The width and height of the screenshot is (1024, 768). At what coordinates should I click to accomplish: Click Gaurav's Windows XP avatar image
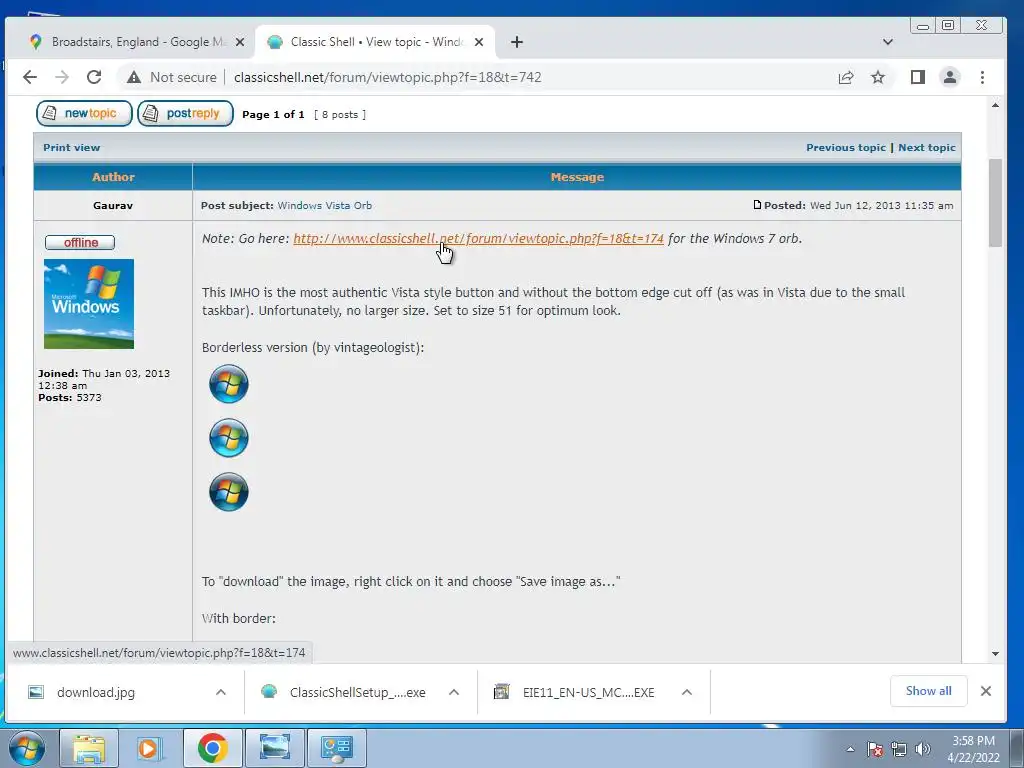89,304
